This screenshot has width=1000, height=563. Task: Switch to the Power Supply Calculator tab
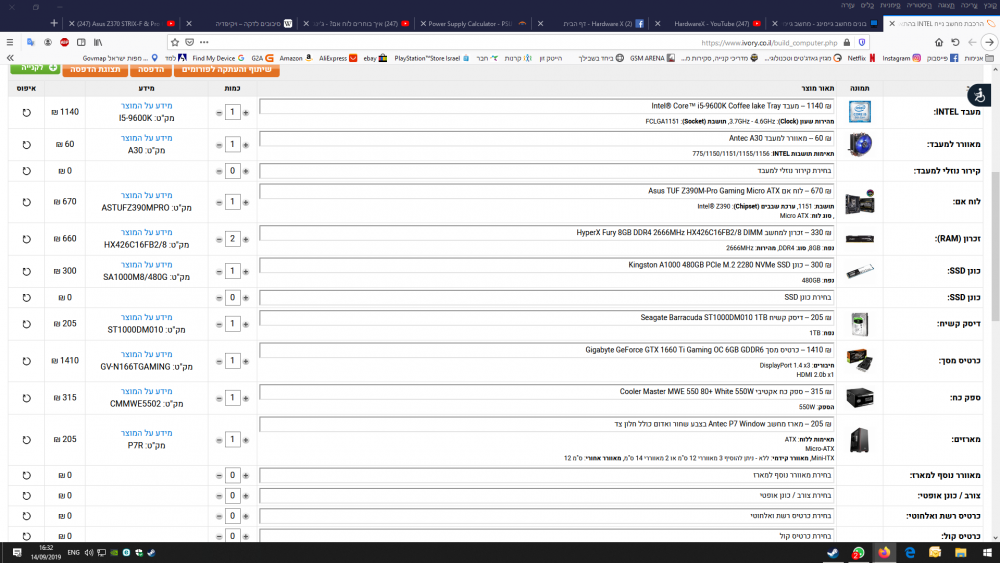pyautogui.click(x=472, y=24)
